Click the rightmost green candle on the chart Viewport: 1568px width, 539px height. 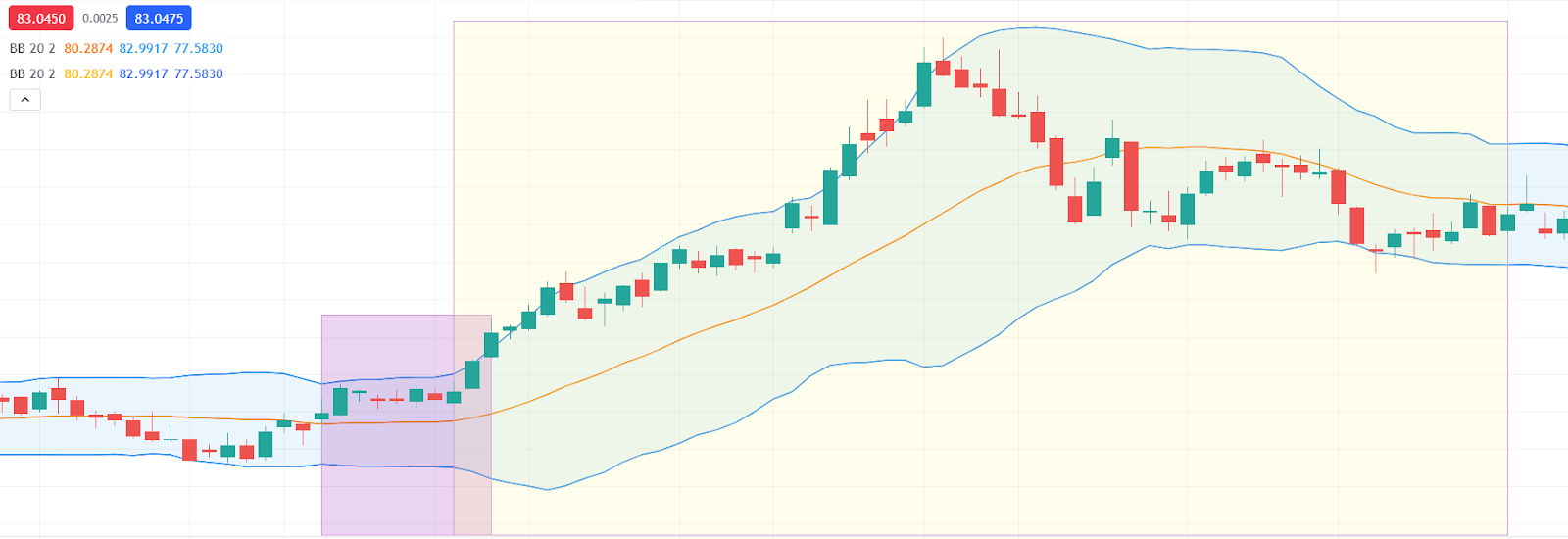[1563, 225]
